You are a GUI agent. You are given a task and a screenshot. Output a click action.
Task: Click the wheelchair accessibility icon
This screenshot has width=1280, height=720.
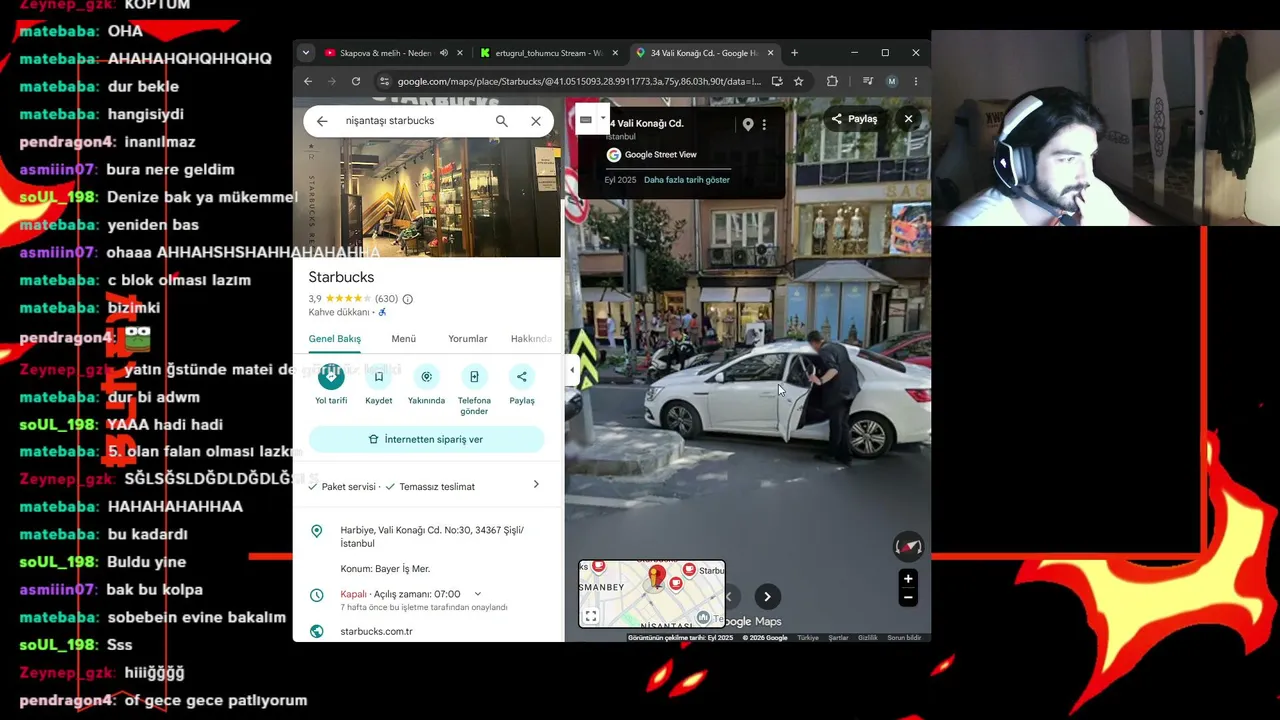point(382,312)
